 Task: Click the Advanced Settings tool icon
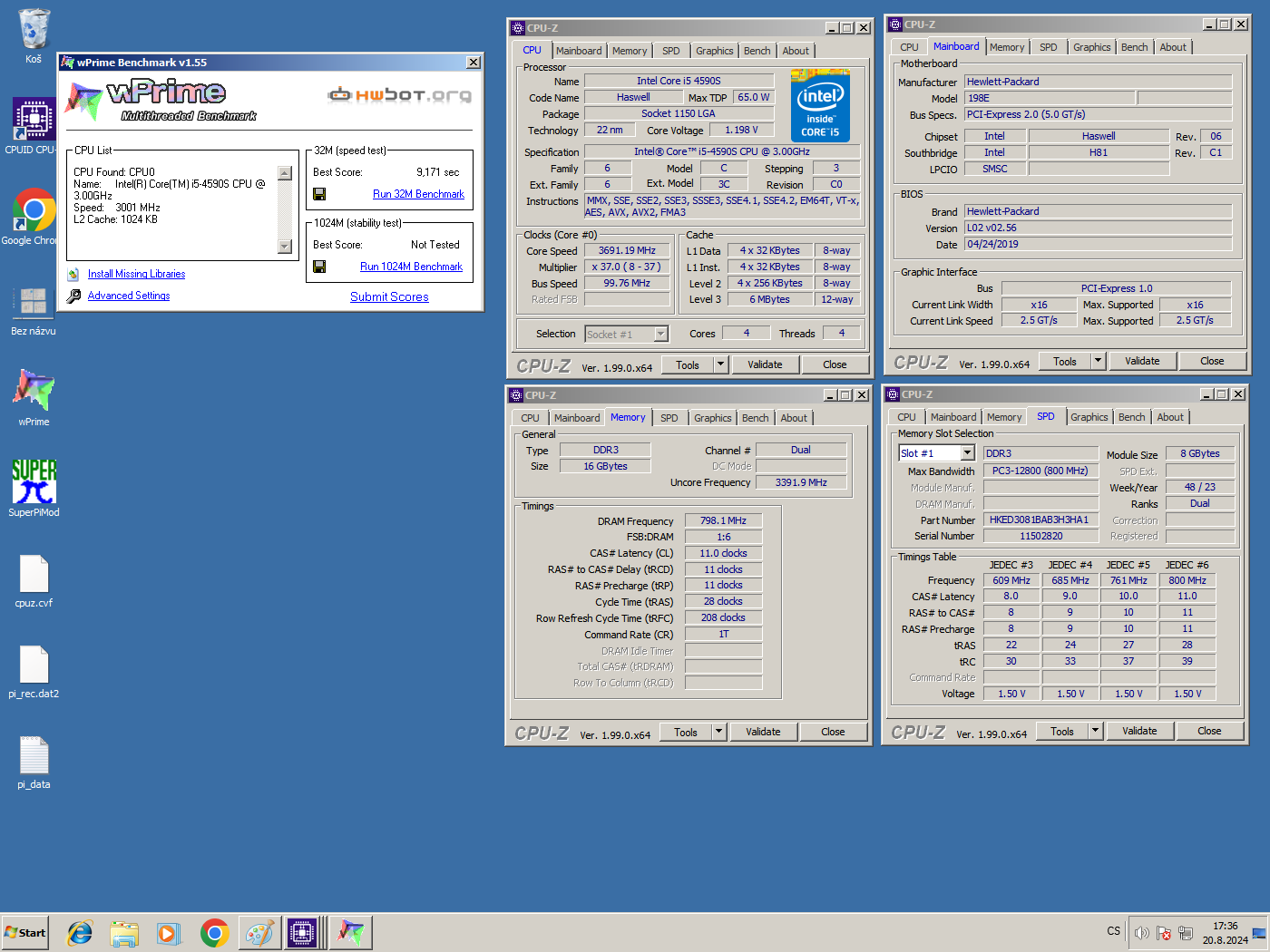pyautogui.click(x=73, y=296)
